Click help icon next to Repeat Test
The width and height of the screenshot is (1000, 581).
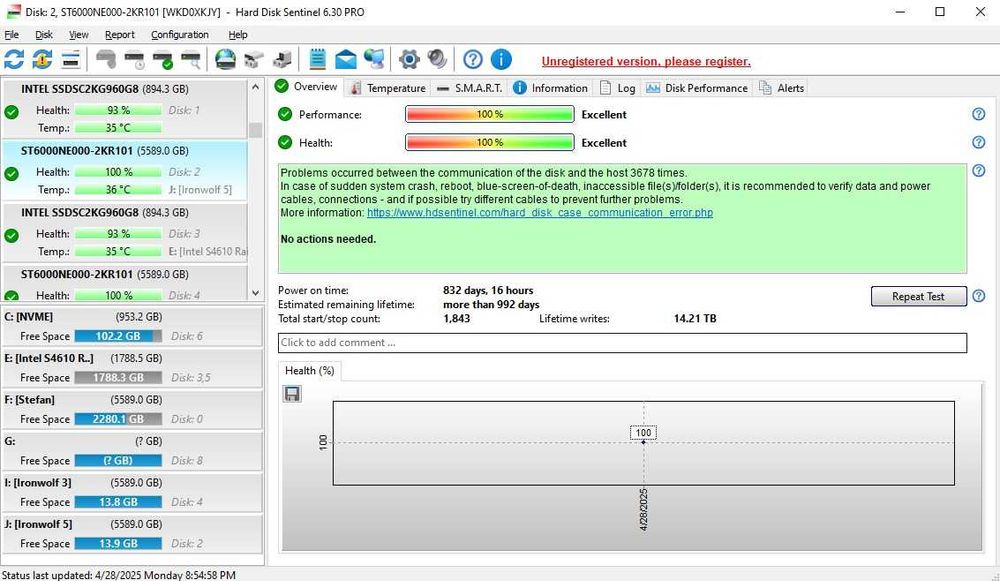pos(978,296)
